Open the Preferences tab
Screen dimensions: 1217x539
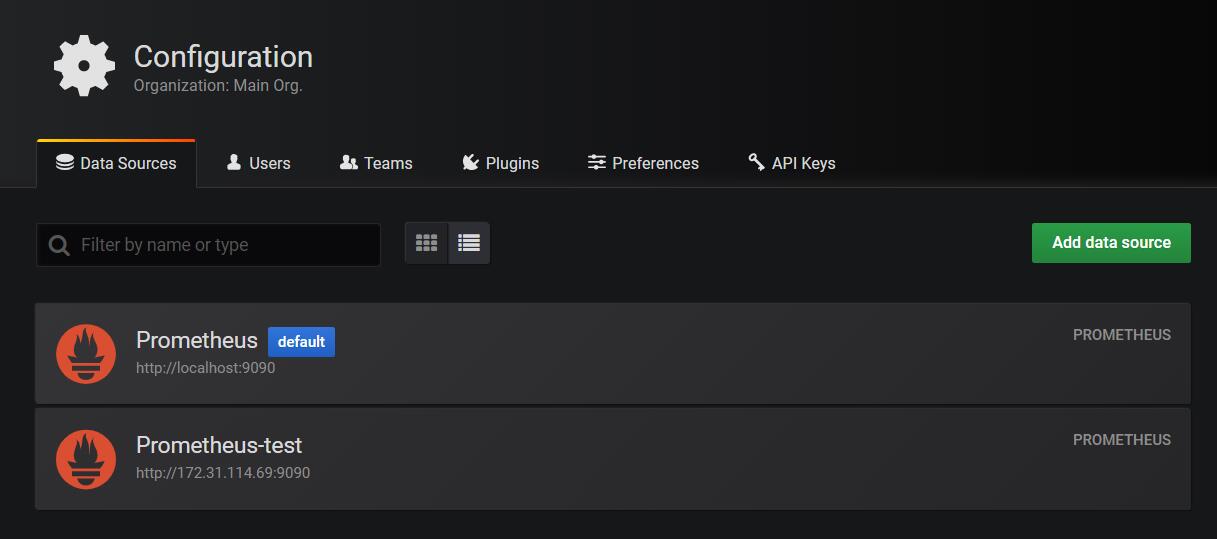(x=643, y=163)
